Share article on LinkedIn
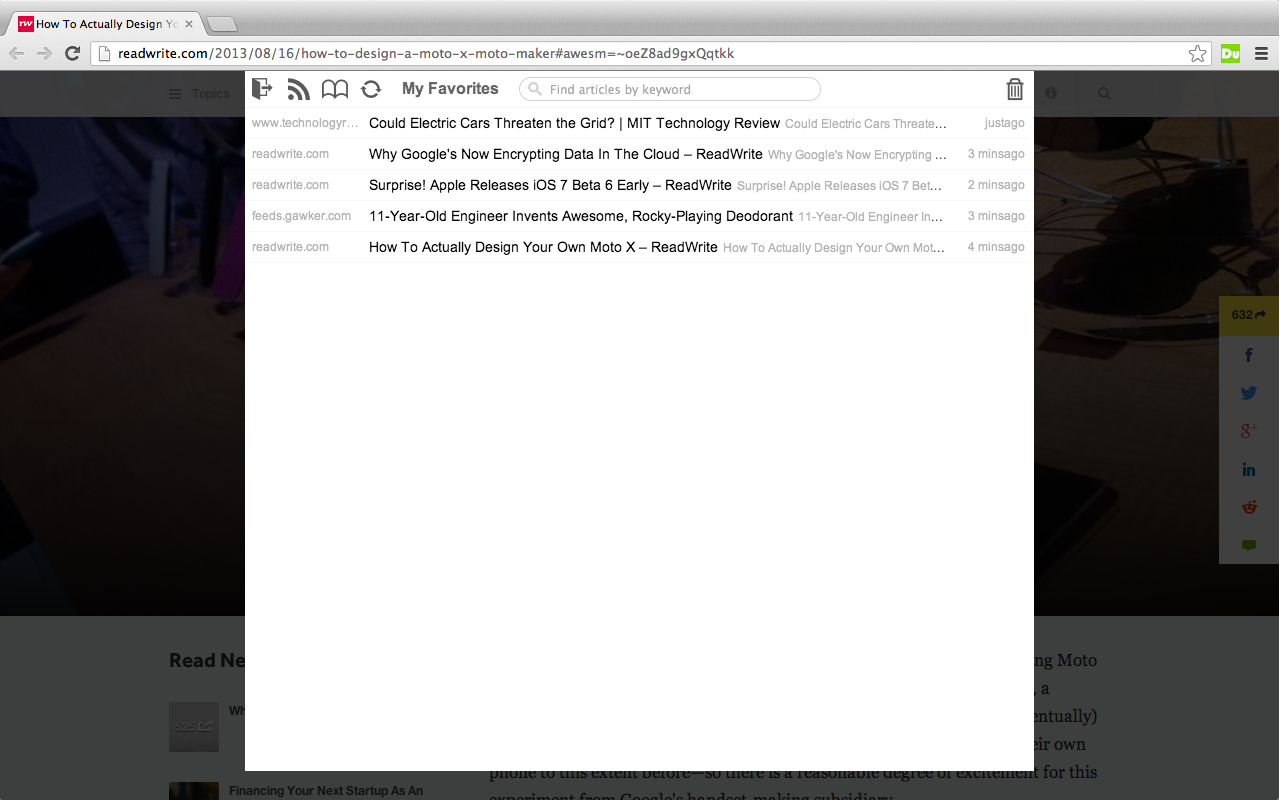1280x800 pixels. [x=1249, y=469]
